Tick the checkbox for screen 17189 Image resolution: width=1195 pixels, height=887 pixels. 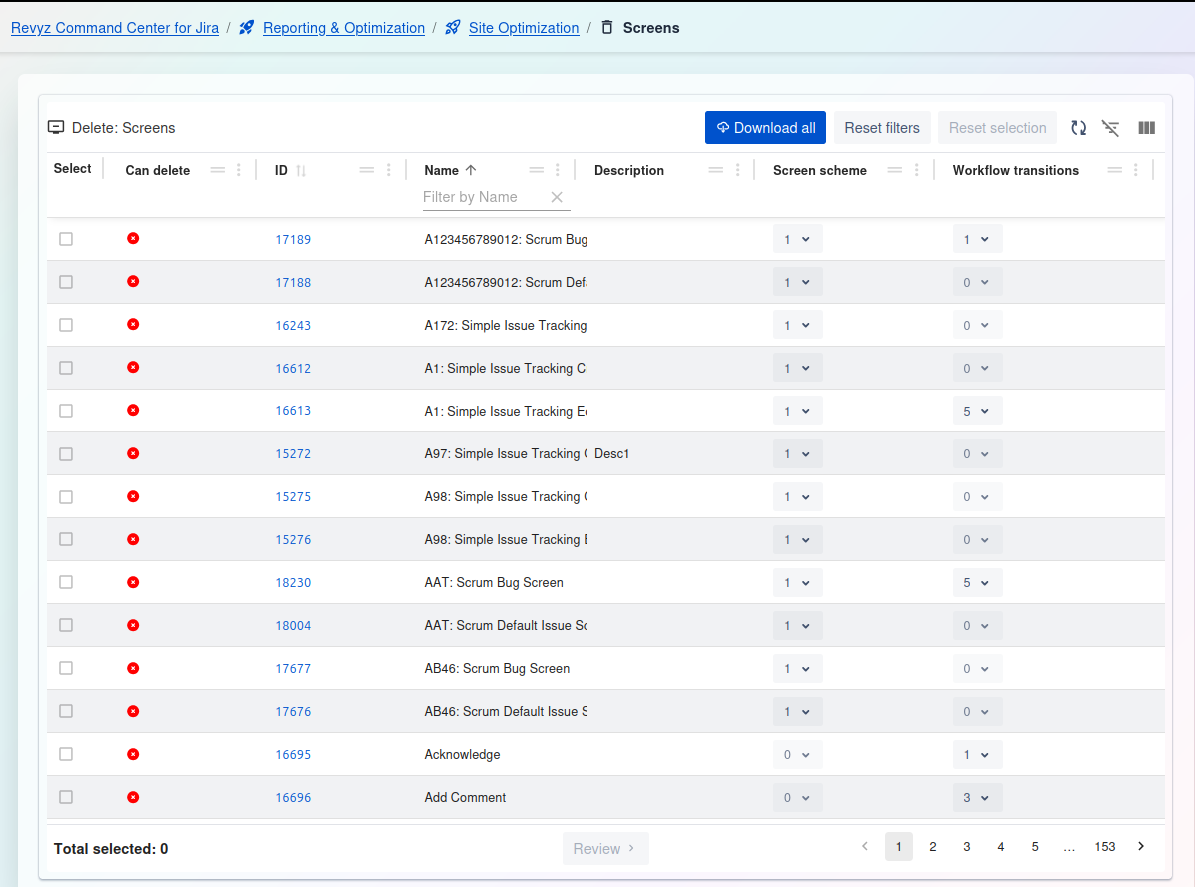(x=66, y=239)
